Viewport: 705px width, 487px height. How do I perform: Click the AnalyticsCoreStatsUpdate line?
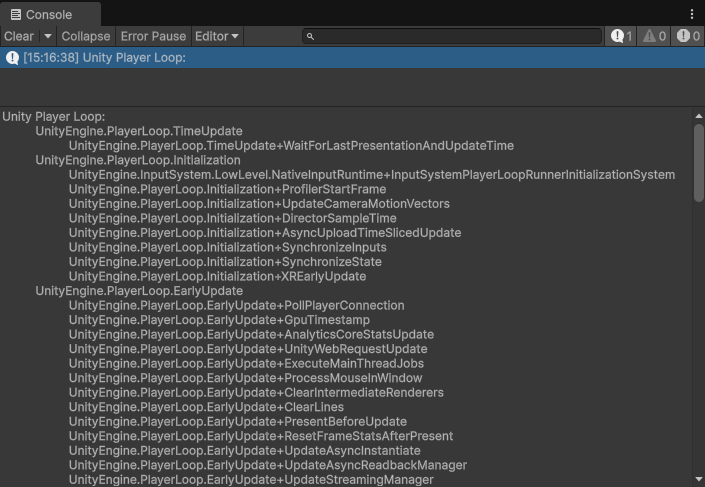[251, 335]
